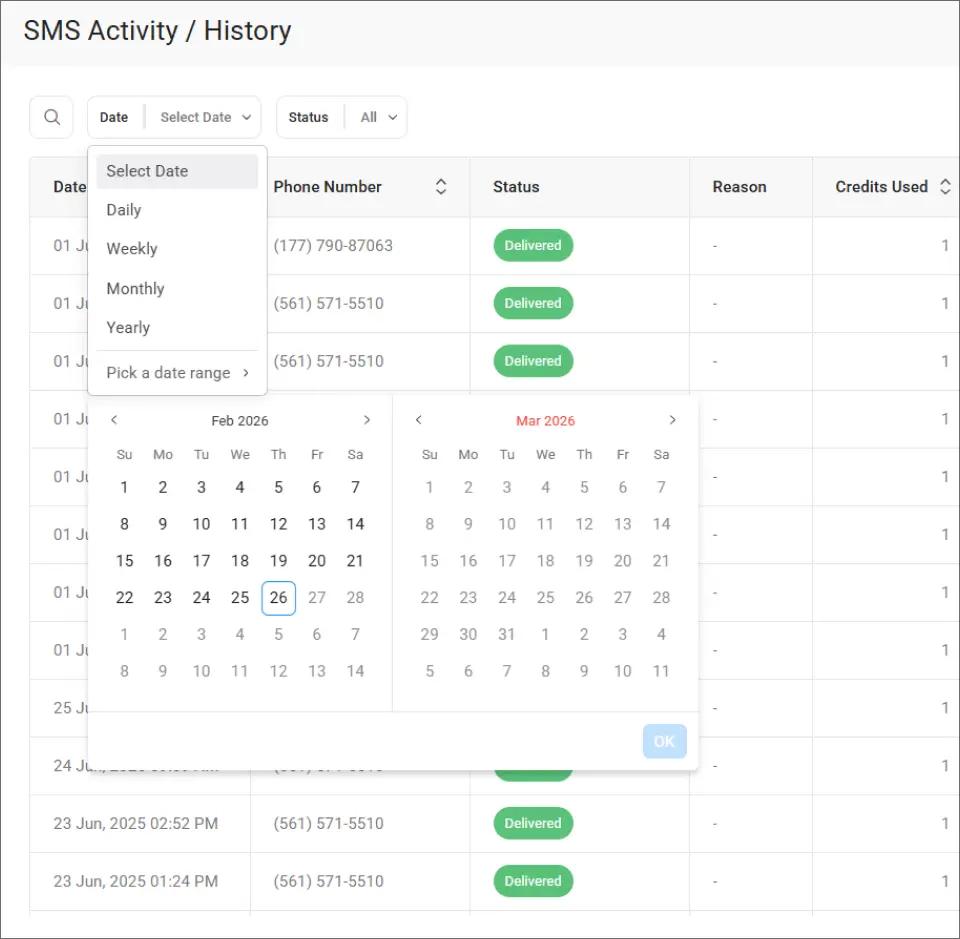Screen dimensions: 960x939
Task: Click the previous month arrow on Mar 2026 calendar
Action: [419, 420]
